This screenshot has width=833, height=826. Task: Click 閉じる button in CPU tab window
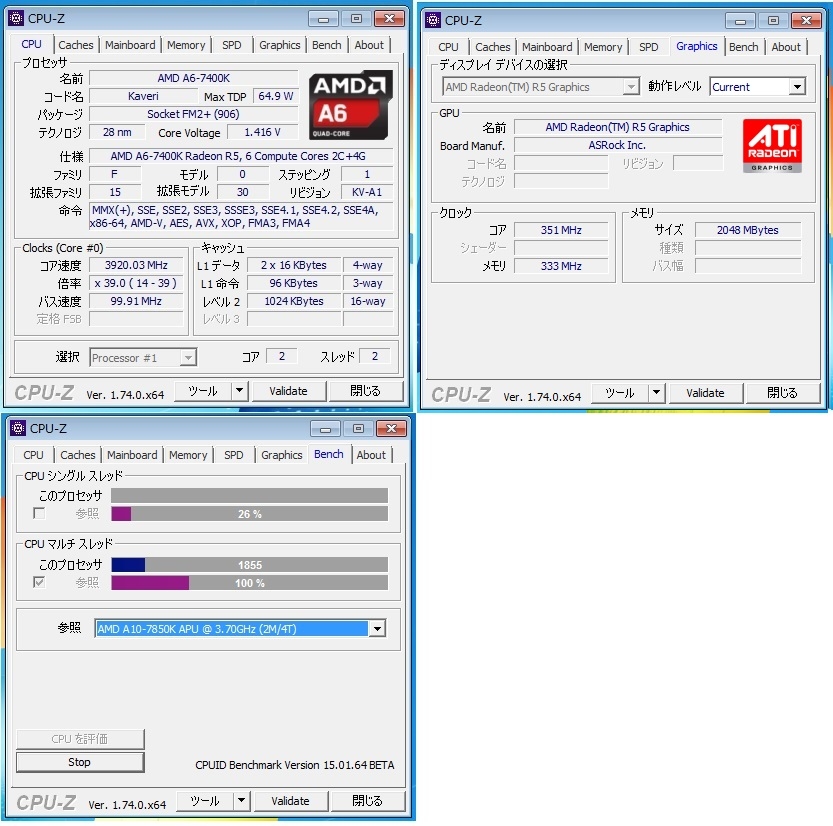366,391
